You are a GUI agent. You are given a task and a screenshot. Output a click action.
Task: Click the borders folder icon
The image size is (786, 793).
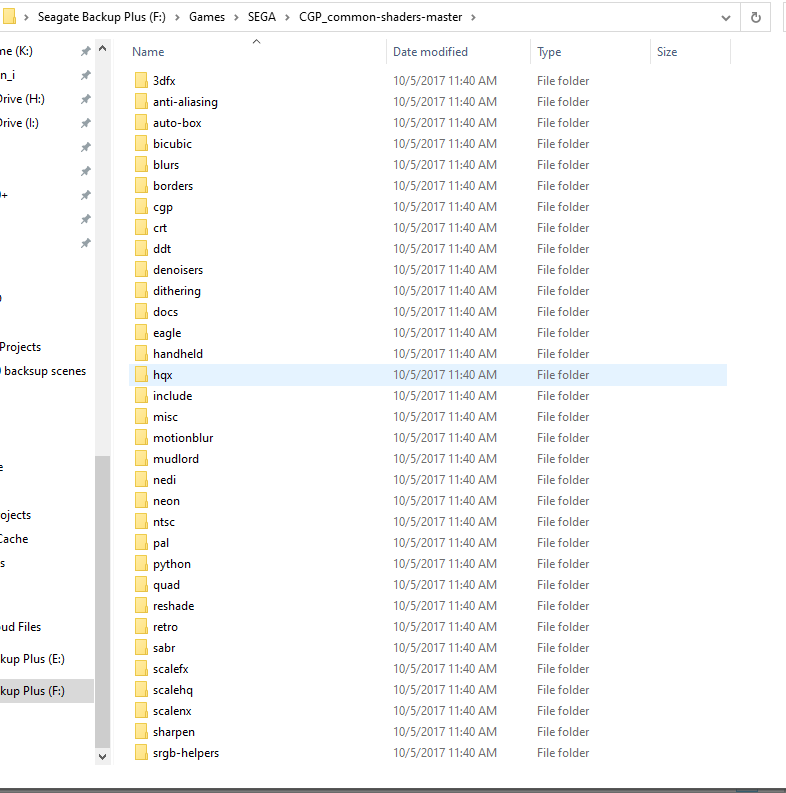(x=141, y=186)
